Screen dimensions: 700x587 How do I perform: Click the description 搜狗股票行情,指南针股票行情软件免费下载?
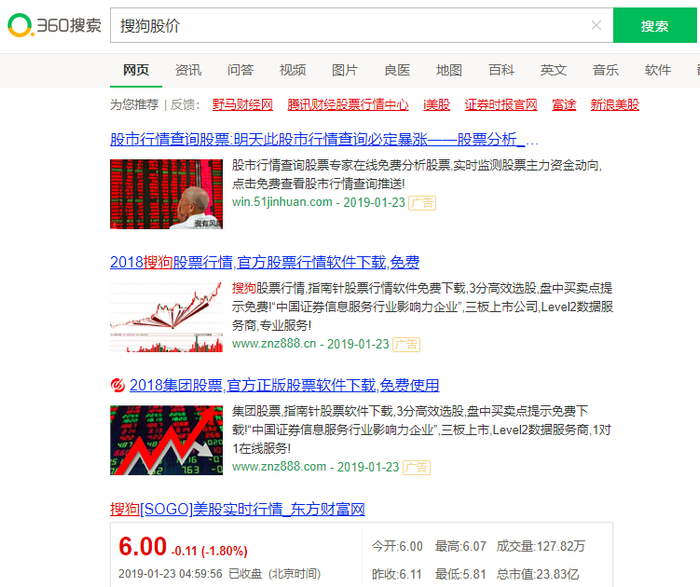pos(422,307)
